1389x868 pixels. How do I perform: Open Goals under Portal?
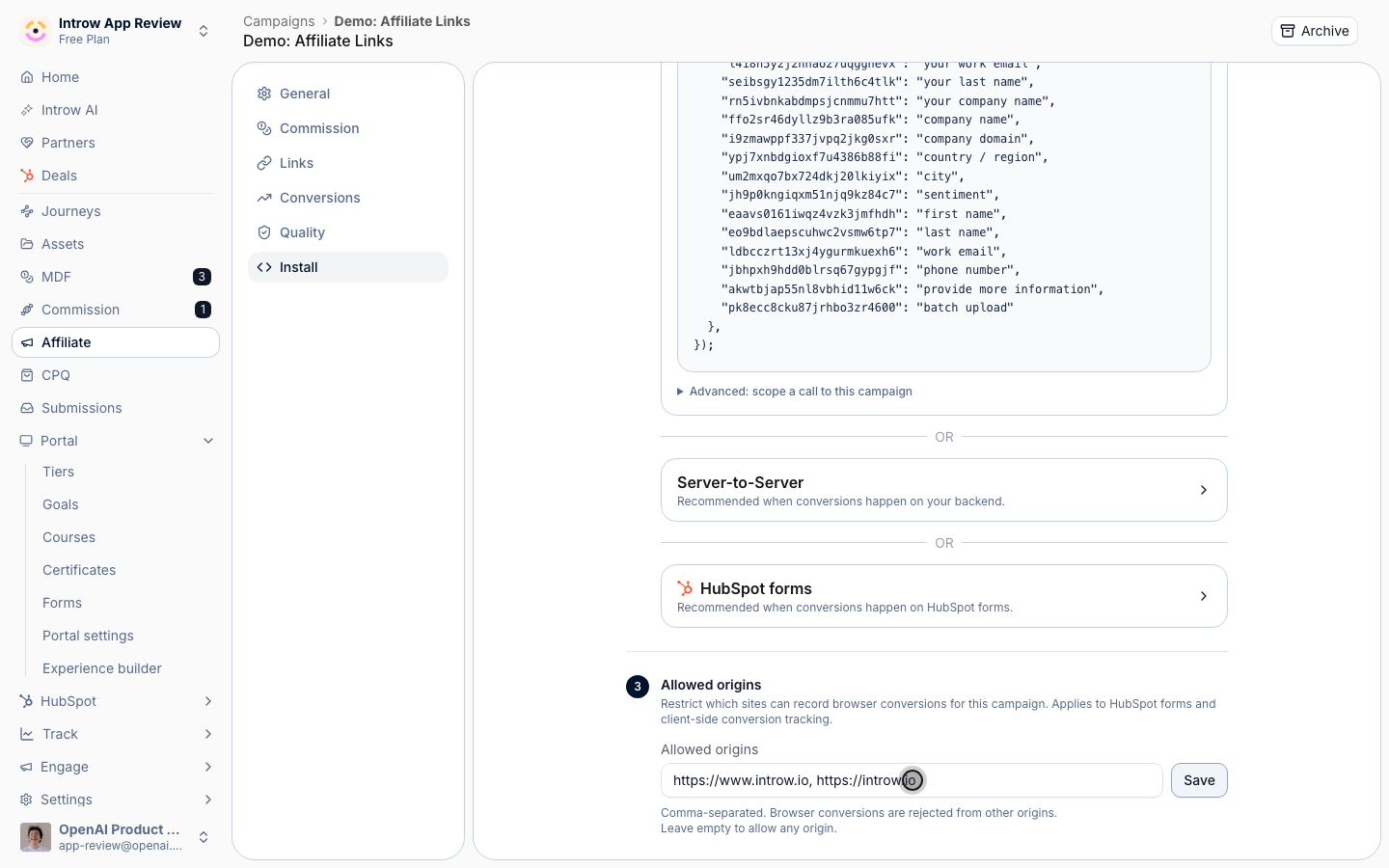tap(61, 504)
